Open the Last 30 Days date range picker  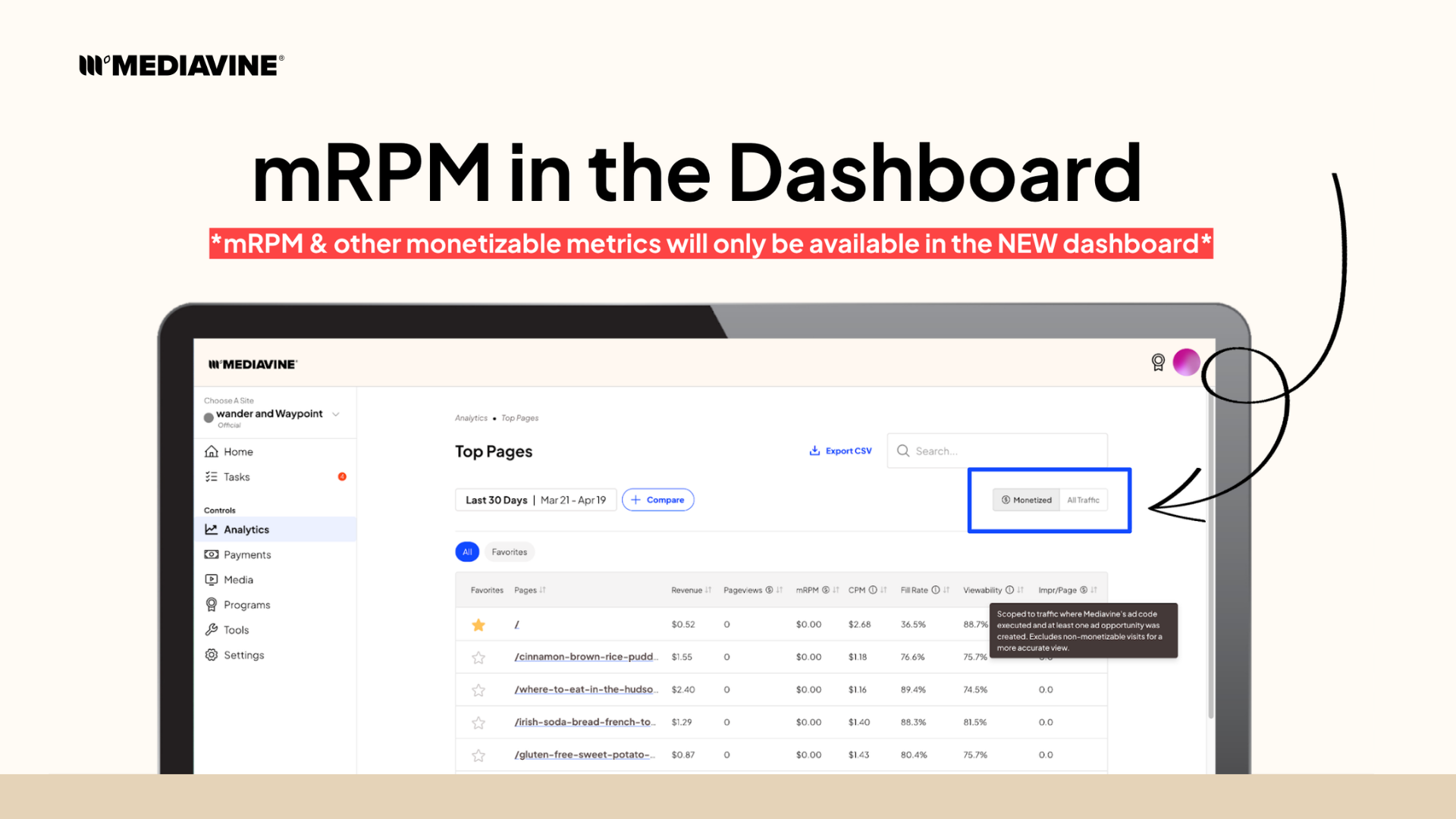pyautogui.click(x=535, y=500)
